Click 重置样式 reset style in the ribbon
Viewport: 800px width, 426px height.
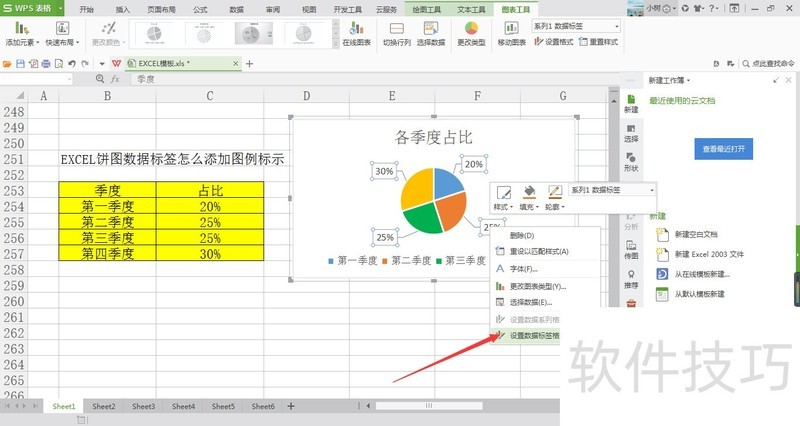click(598, 41)
